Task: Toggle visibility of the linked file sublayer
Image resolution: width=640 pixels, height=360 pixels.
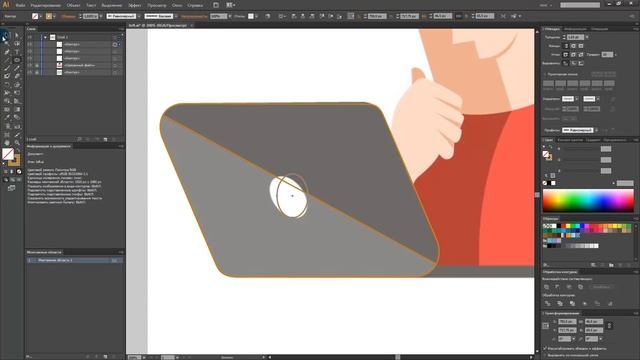Action: pos(30,65)
